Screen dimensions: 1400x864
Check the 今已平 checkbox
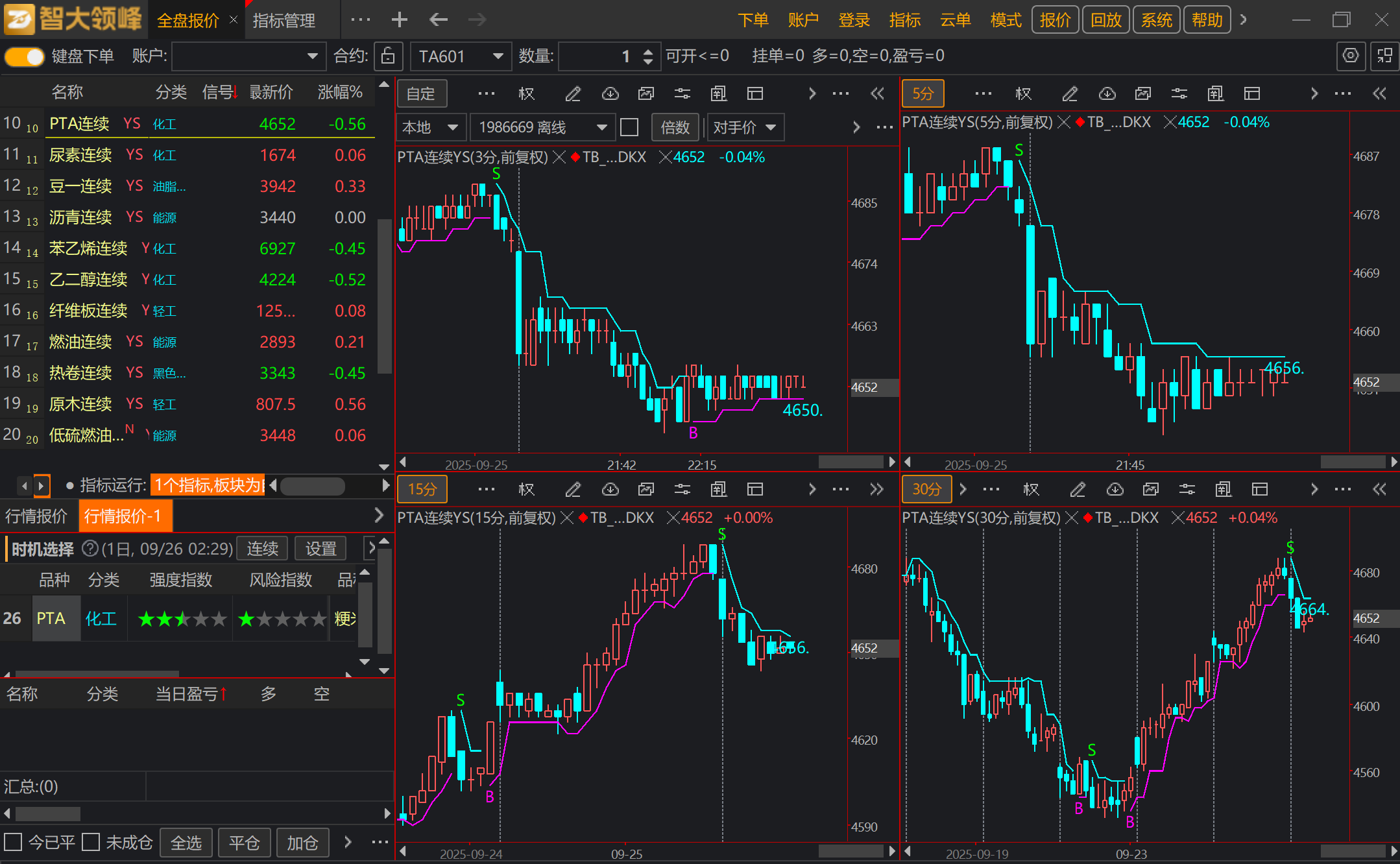click(x=13, y=842)
